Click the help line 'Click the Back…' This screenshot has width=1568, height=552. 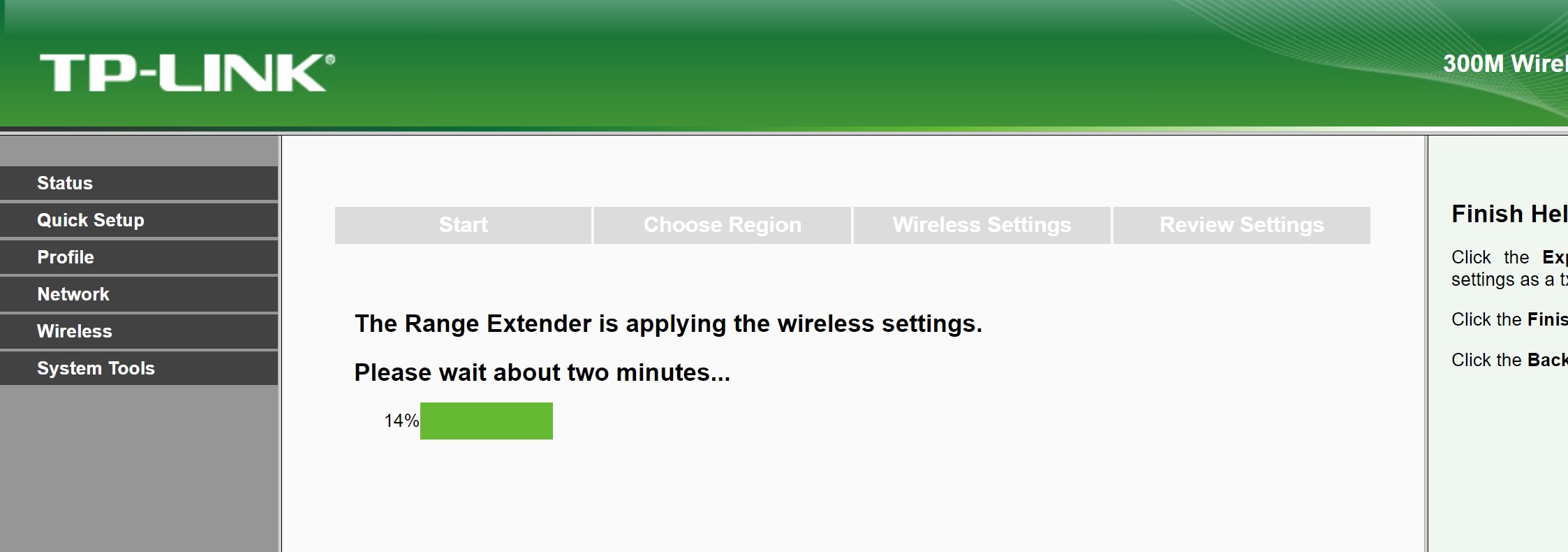[x=1508, y=360]
